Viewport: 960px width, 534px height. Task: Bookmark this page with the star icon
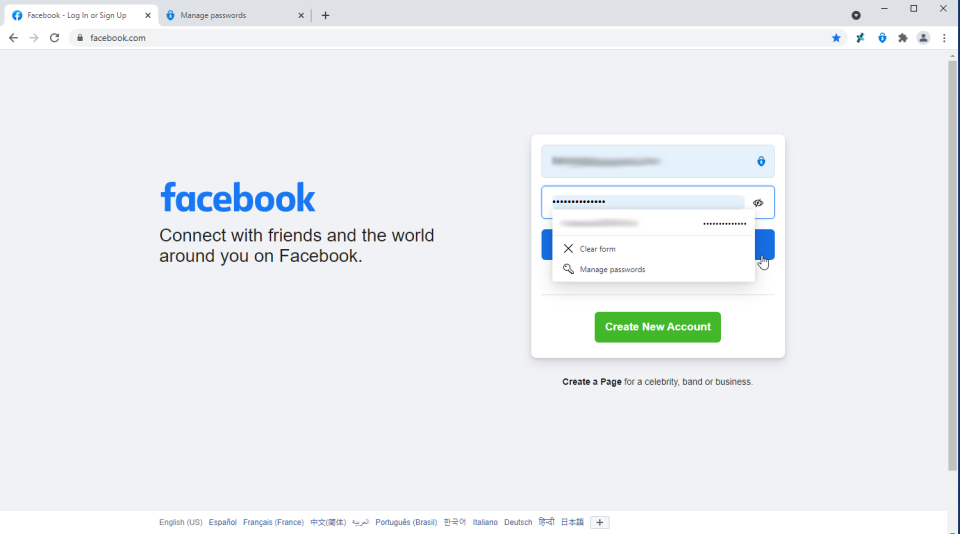(x=836, y=38)
